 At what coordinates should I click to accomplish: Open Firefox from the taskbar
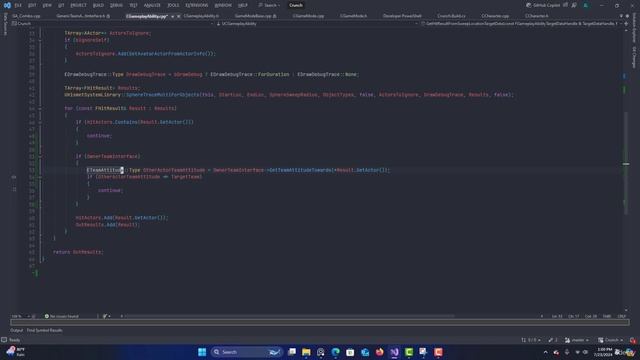380,352
